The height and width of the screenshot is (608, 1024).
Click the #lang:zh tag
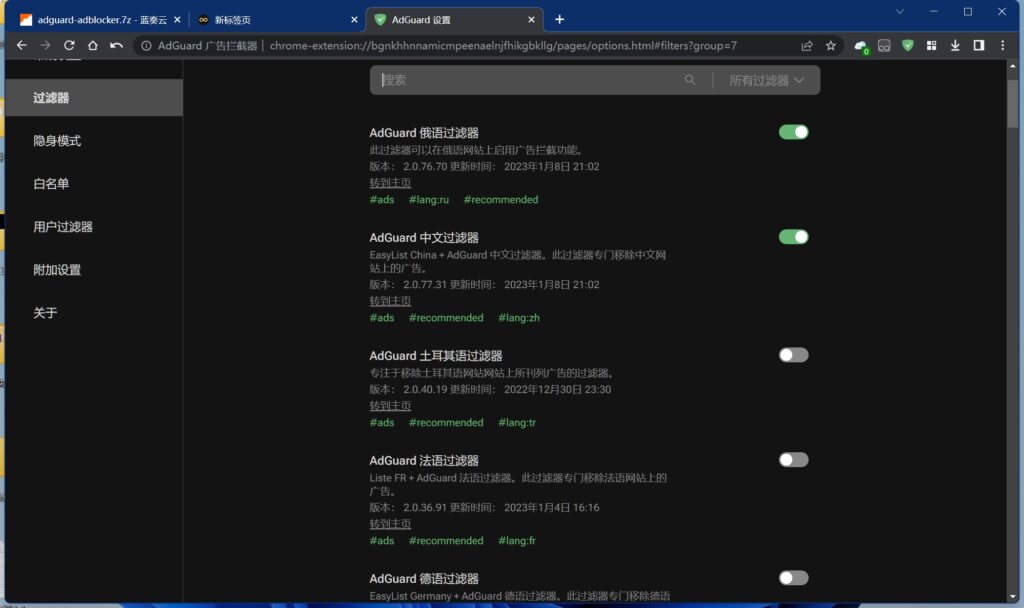click(519, 318)
